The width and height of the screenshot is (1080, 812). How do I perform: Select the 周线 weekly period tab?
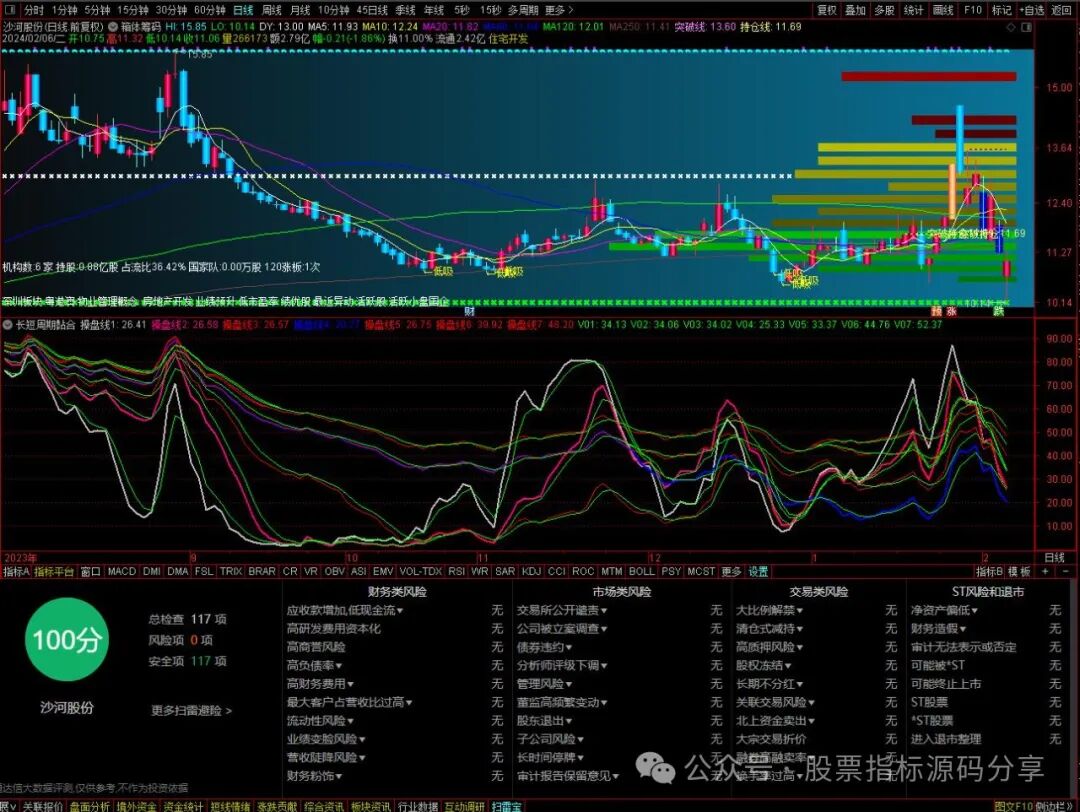coord(271,10)
